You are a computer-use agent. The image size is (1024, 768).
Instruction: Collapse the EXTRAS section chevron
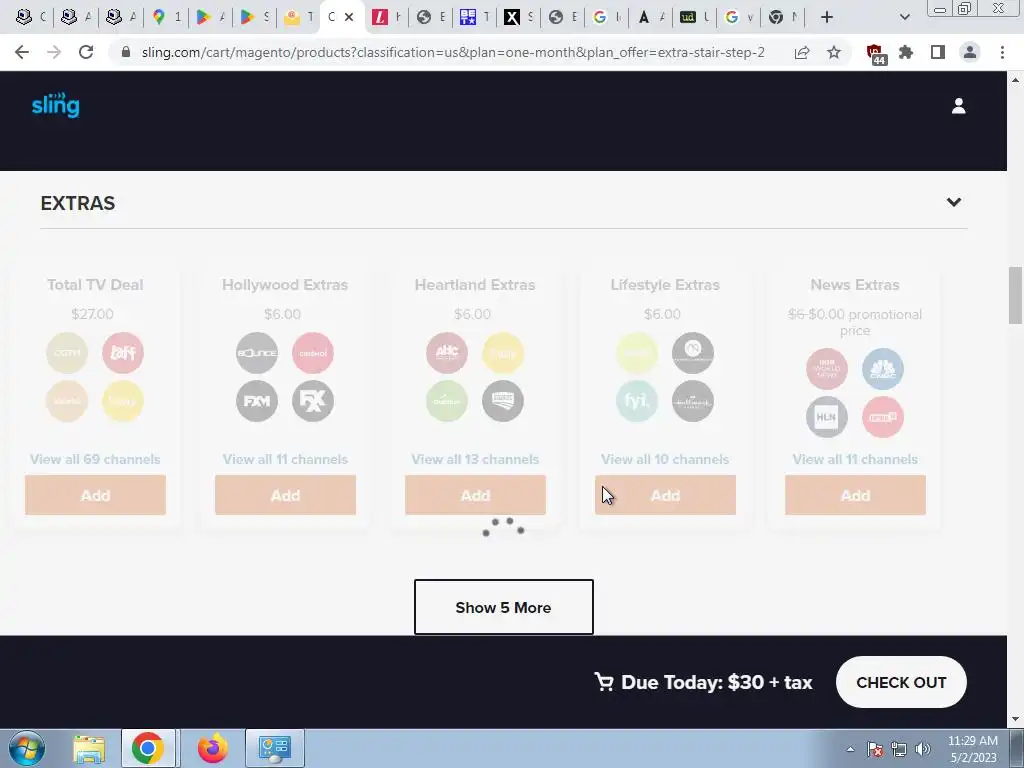tap(953, 202)
